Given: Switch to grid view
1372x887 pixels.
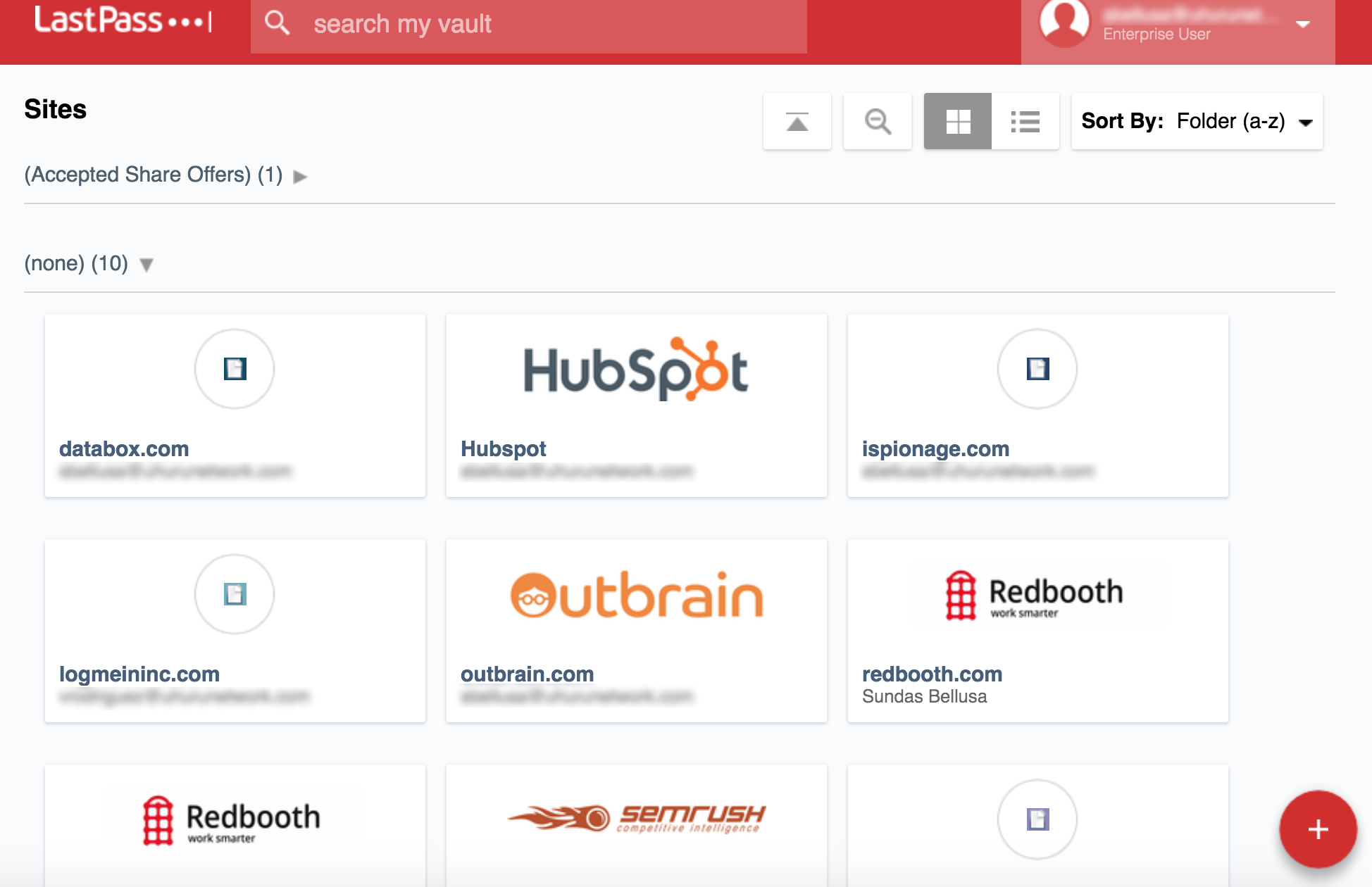Looking at the screenshot, I should tap(958, 121).
